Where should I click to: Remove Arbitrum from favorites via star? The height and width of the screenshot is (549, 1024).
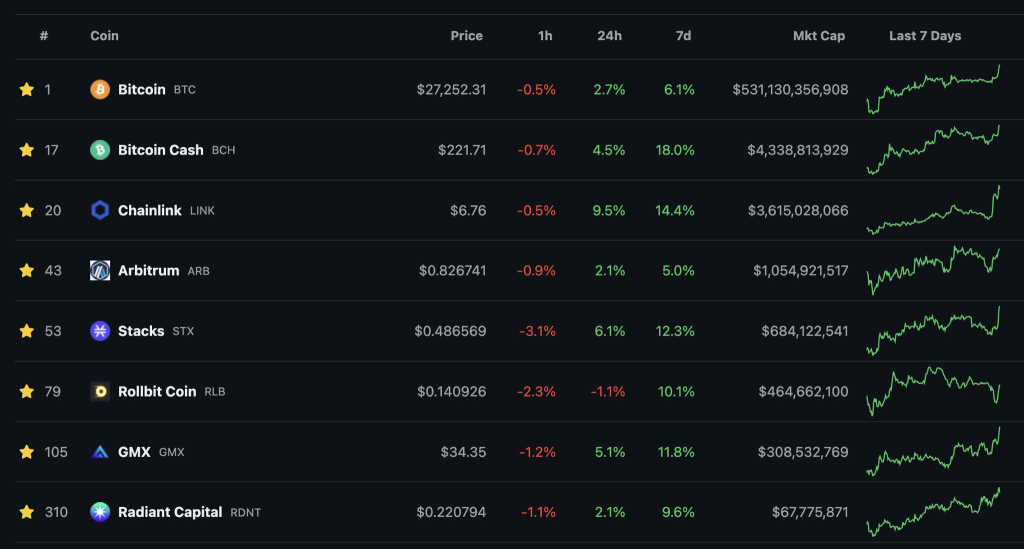click(27, 270)
